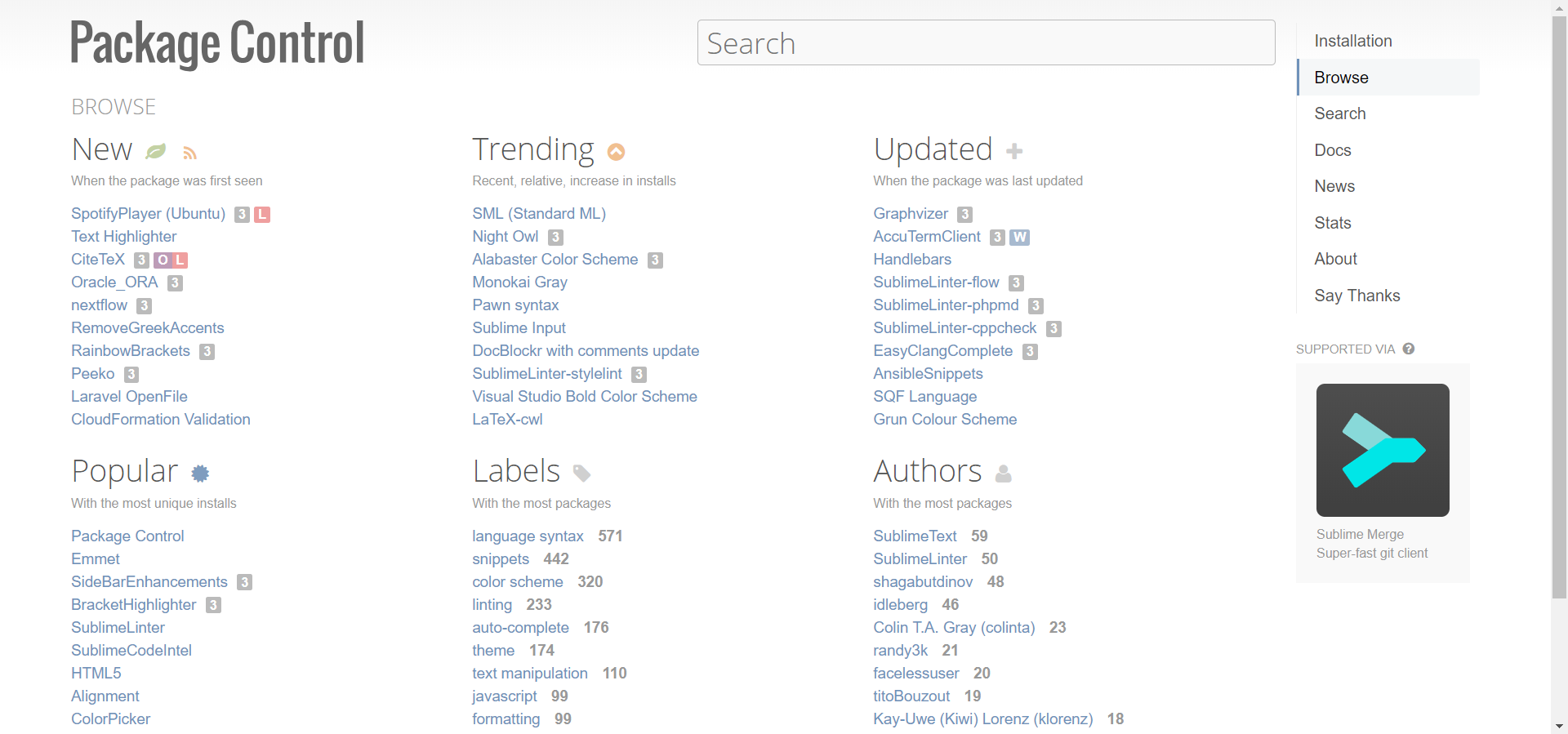Click the ST3 badge next to SideBarEnhancements
This screenshot has height=734, width=1568.
[244, 583]
